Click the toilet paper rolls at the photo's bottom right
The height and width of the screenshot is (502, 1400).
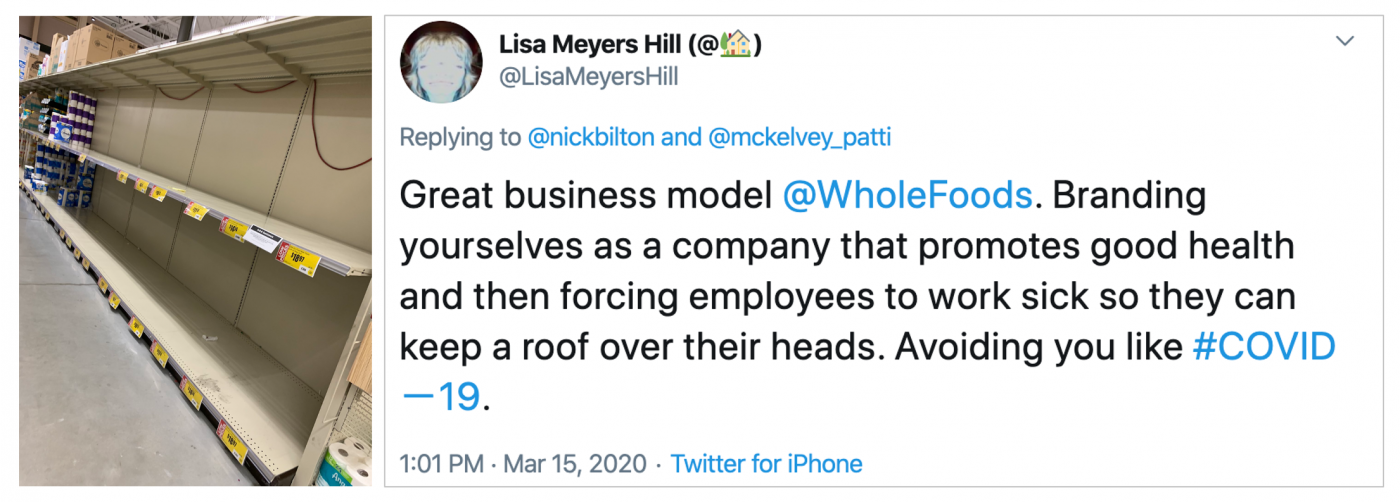tap(345, 462)
